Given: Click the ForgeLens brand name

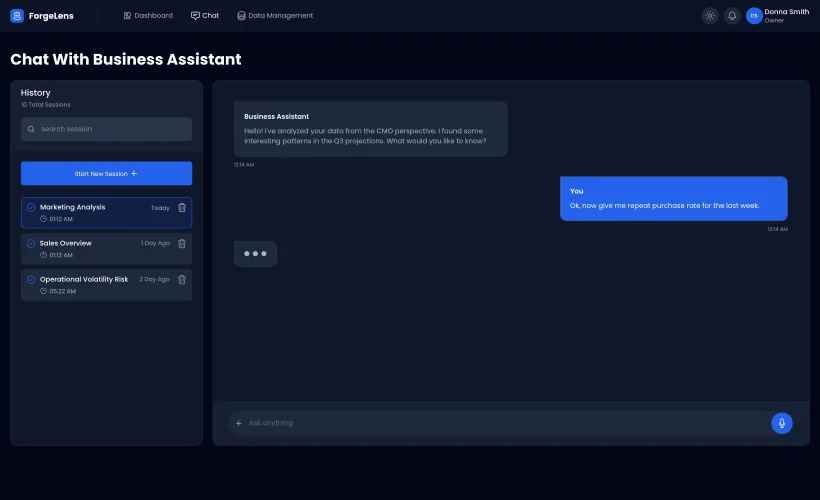Looking at the screenshot, I should pyautogui.click(x=51, y=16).
